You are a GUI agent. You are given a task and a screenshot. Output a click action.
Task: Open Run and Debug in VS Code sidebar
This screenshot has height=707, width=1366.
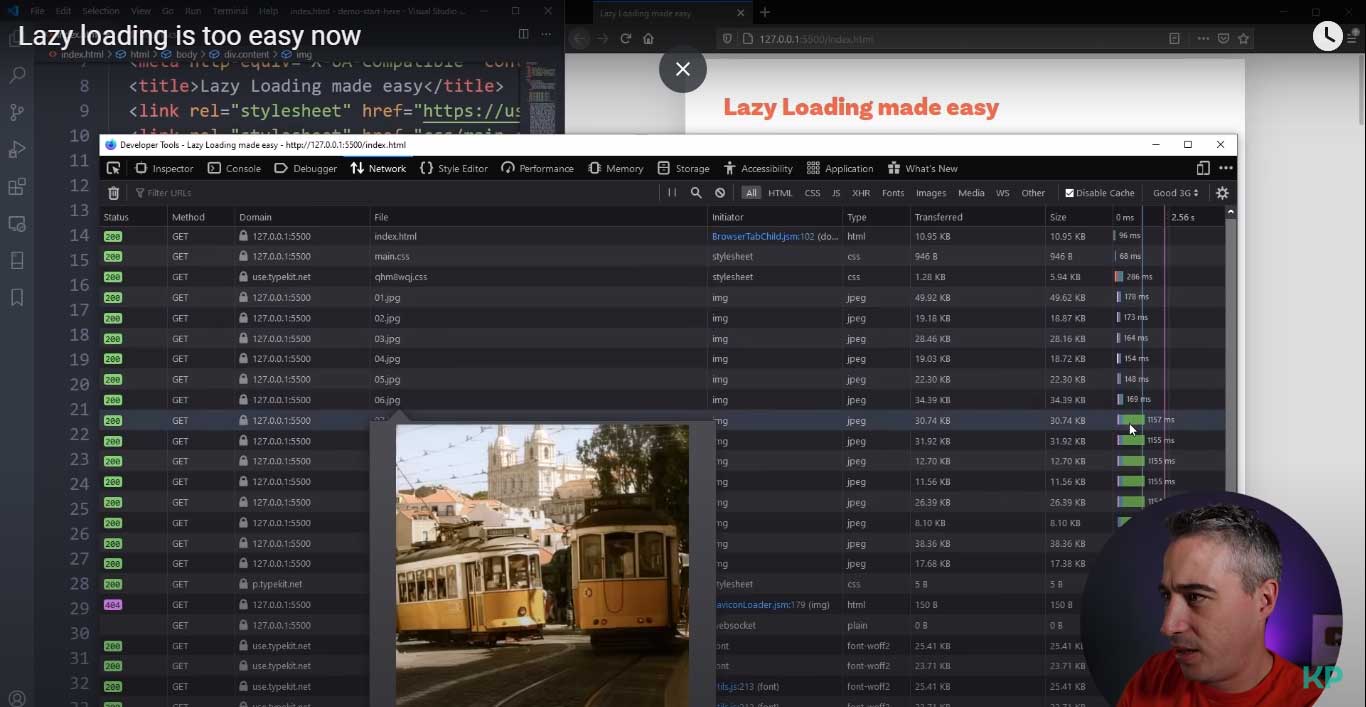(17, 150)
